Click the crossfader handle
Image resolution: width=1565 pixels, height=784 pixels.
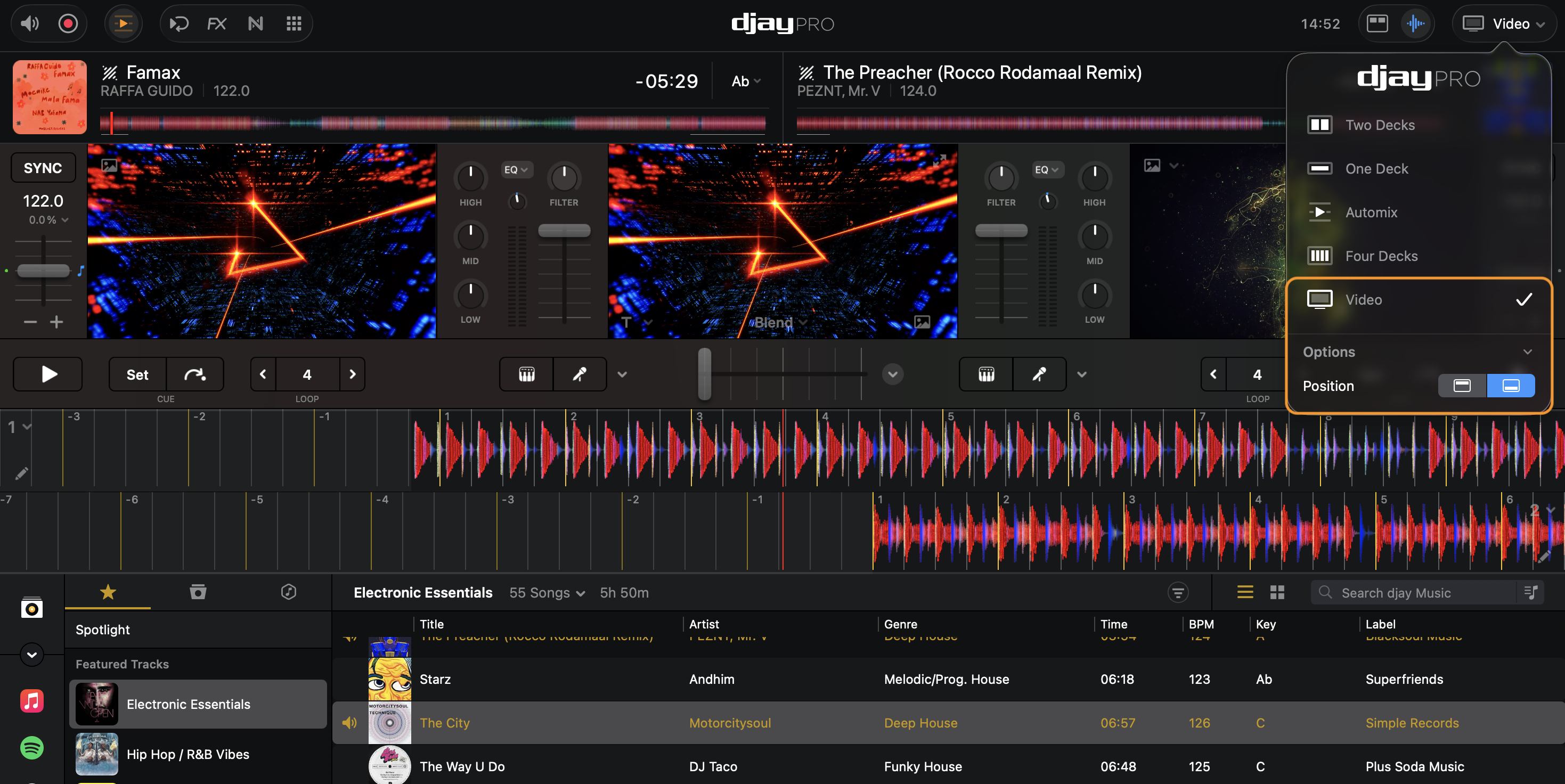704,373
